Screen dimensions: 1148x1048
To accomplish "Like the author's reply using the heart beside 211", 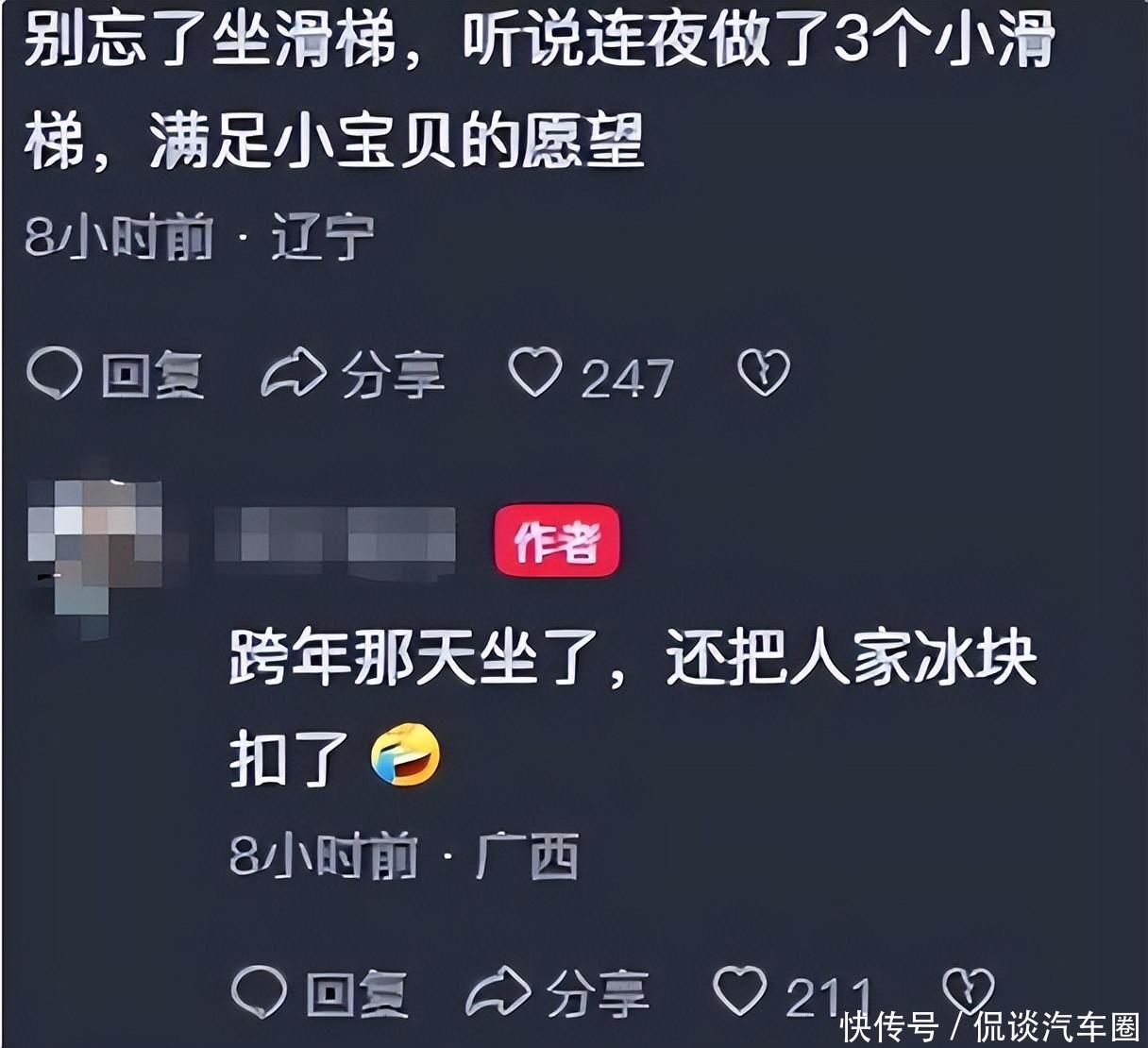I will [x=740, y=989].
